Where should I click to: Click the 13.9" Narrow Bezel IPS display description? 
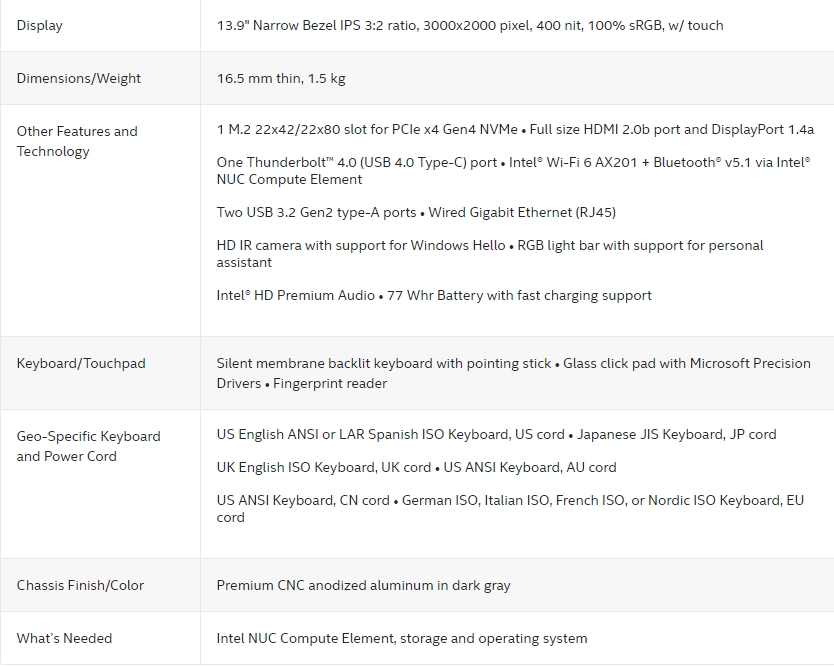coord(470,25)
